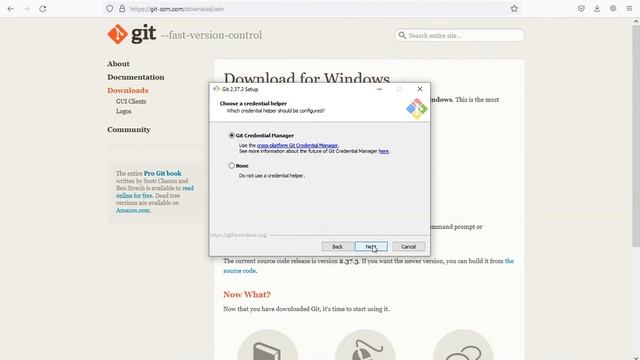640x360 pixels.
Task: Click the browser address bar URL
Action: 177,9
